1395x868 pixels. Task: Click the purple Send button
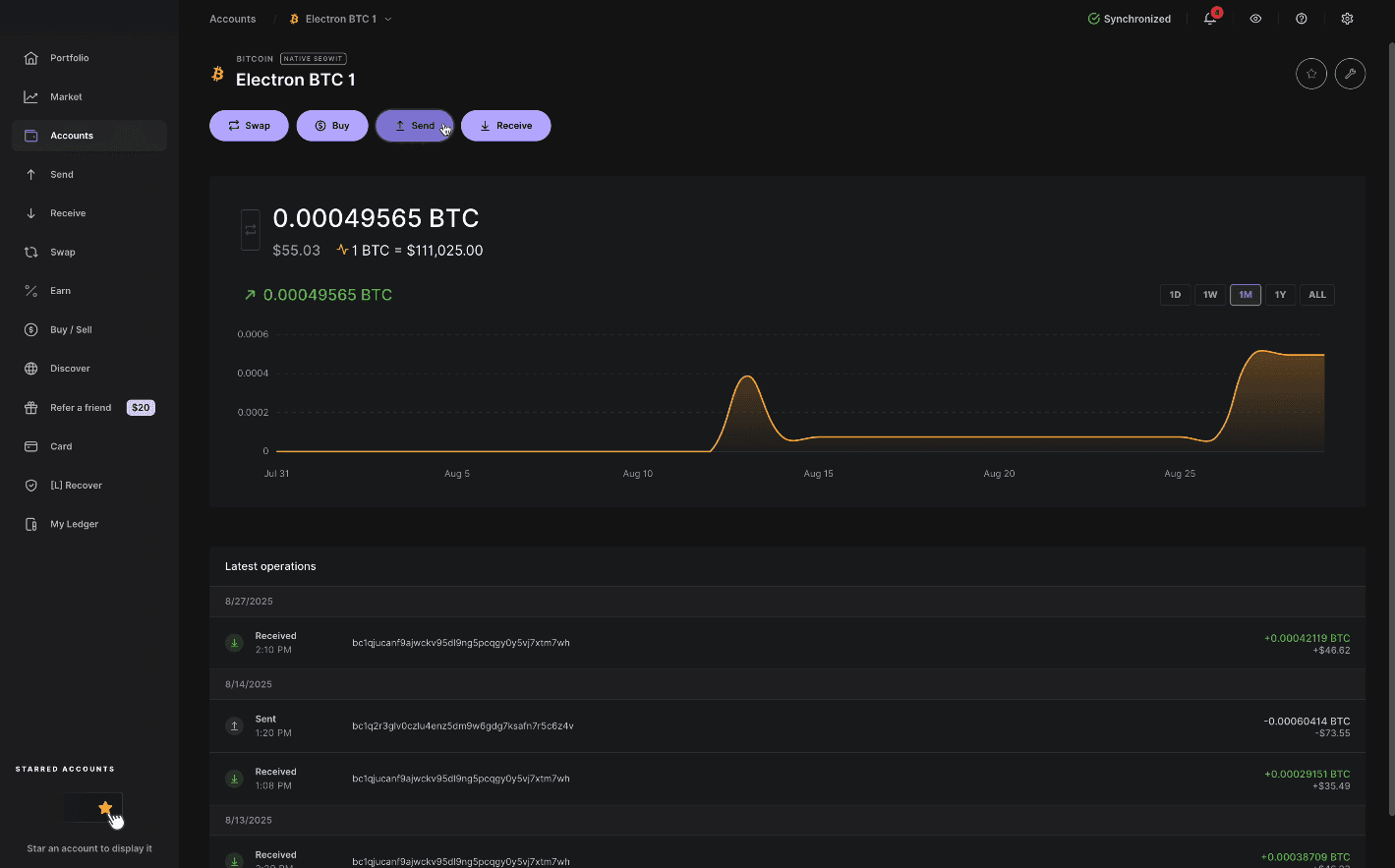point(415,126)
